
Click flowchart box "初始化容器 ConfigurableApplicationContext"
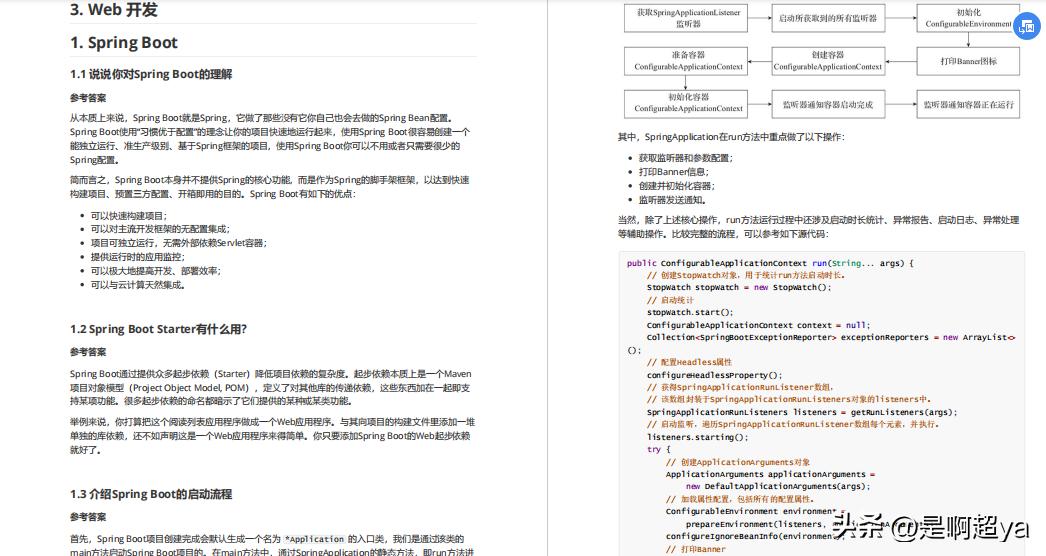(x=688, y=103)
